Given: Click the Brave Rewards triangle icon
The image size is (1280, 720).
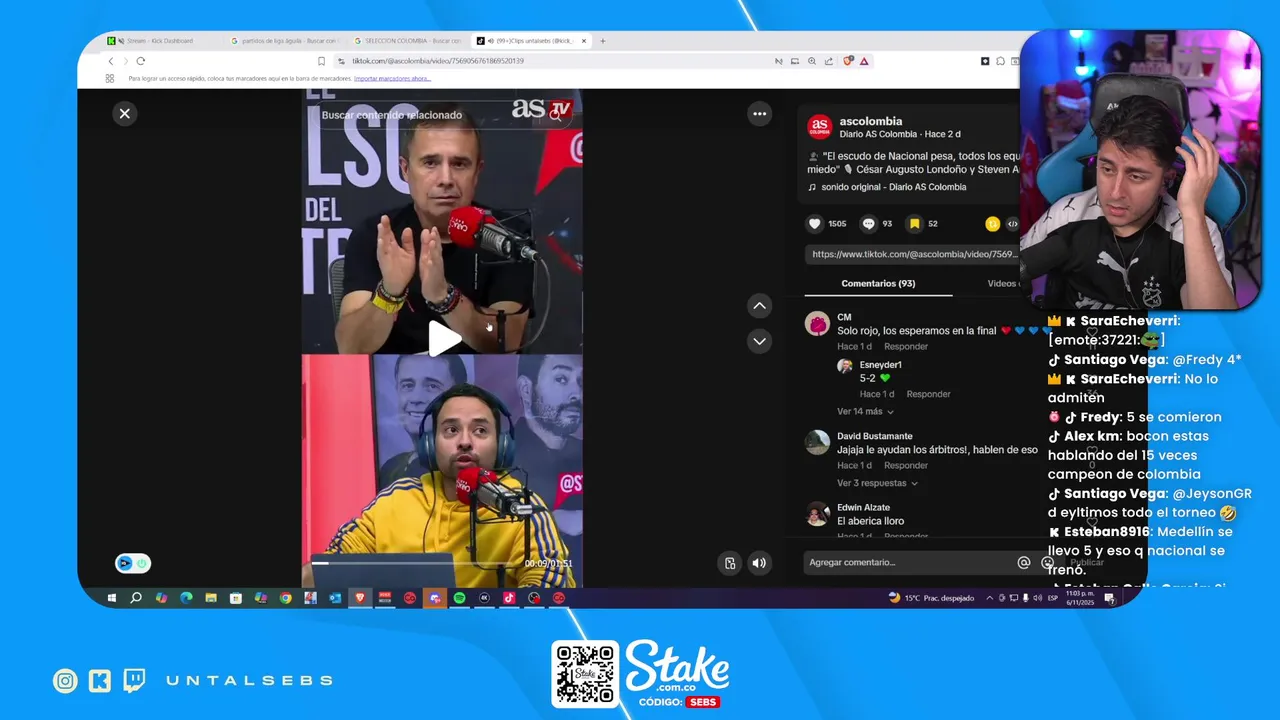Looking at the screenshot, I should 864,61.
